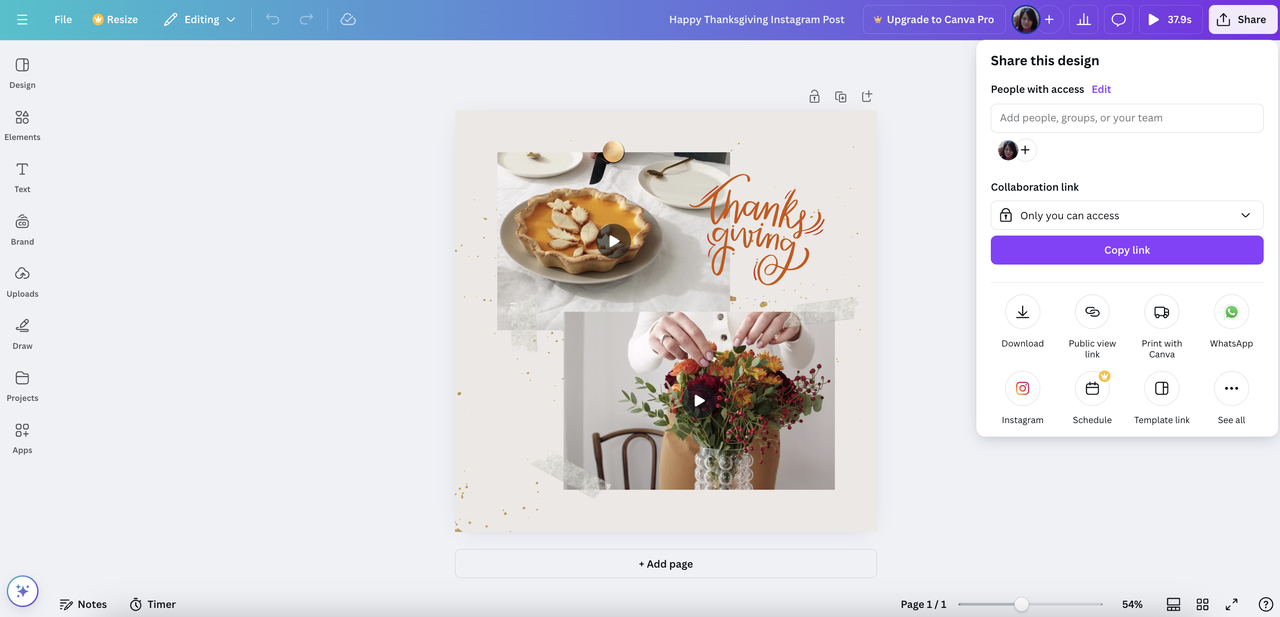
Task: Open the Elements sidebar tab
Action: (x=22, y=125)
